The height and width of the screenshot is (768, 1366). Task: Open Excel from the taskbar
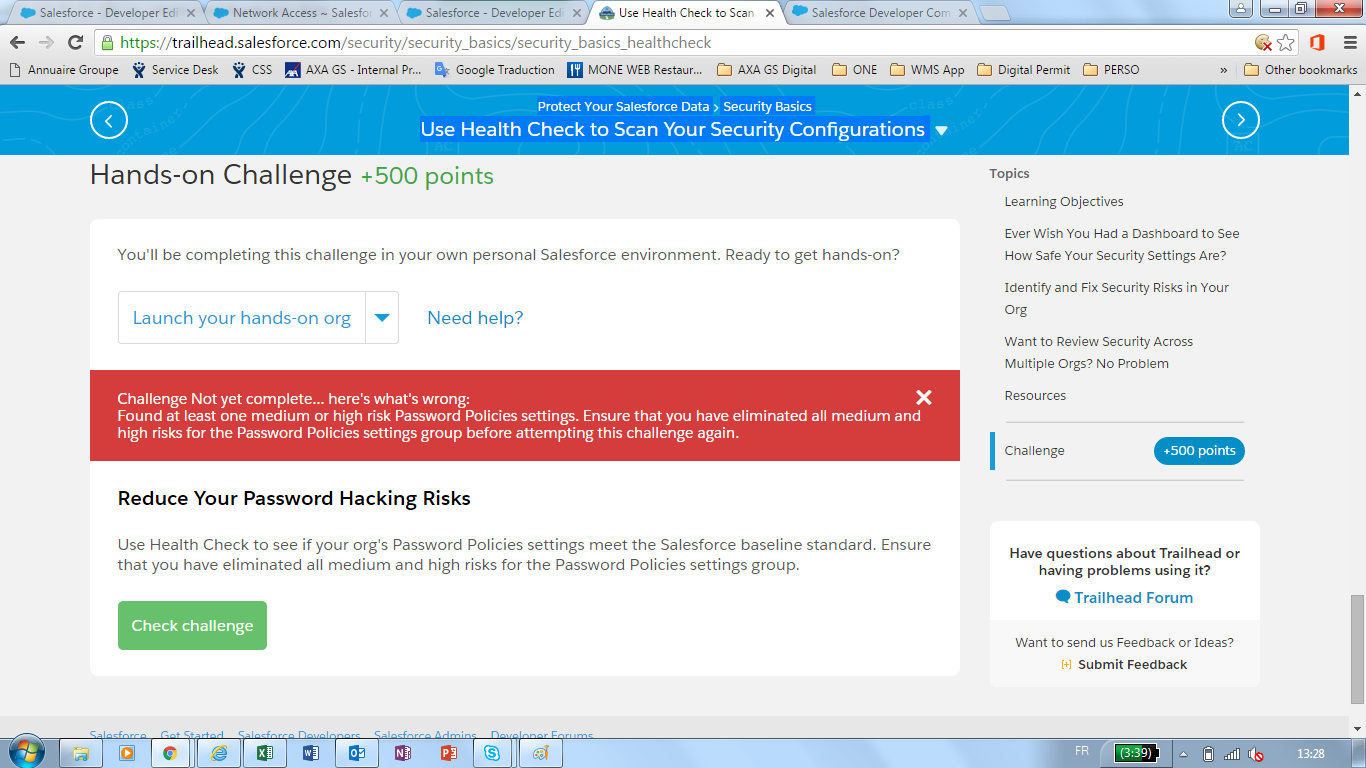pyautogui.click(x=265, y=753)
